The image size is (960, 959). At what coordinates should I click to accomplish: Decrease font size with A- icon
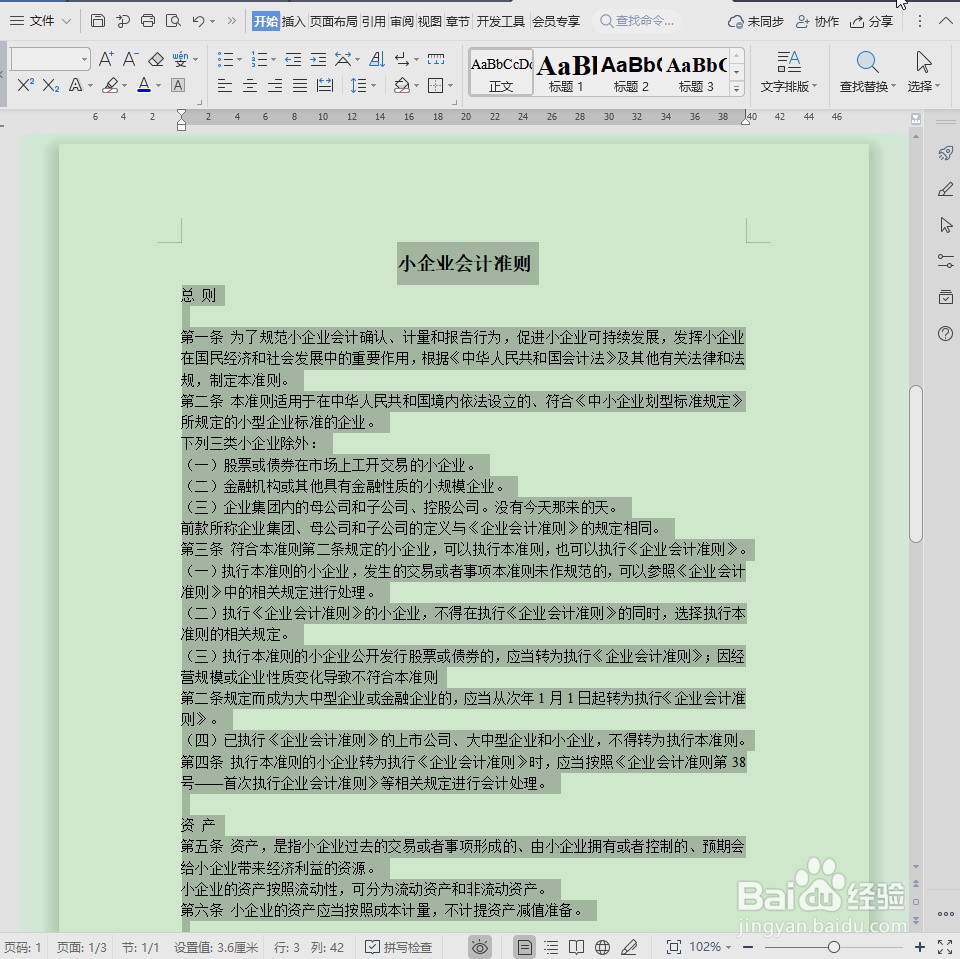coord(130,59)
